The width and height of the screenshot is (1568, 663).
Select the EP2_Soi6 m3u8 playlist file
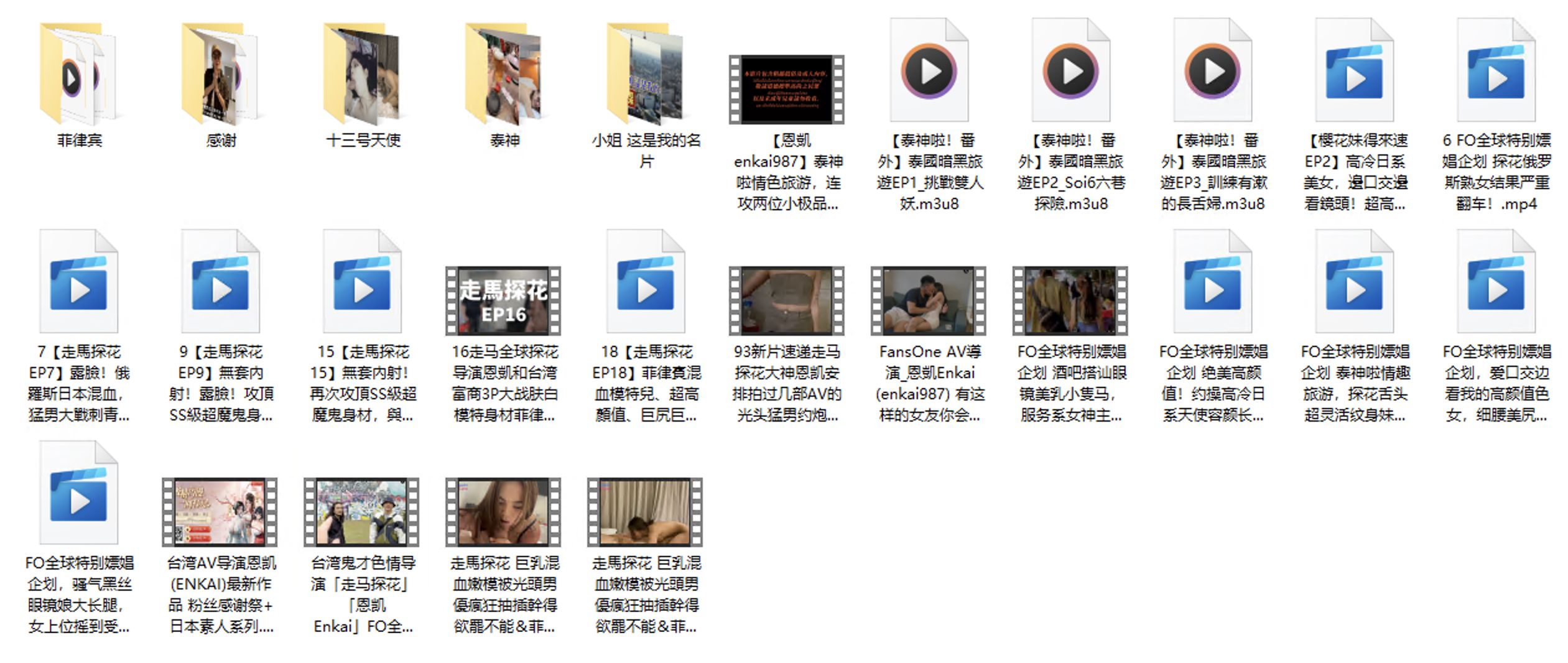click(x=1070, y=72)
